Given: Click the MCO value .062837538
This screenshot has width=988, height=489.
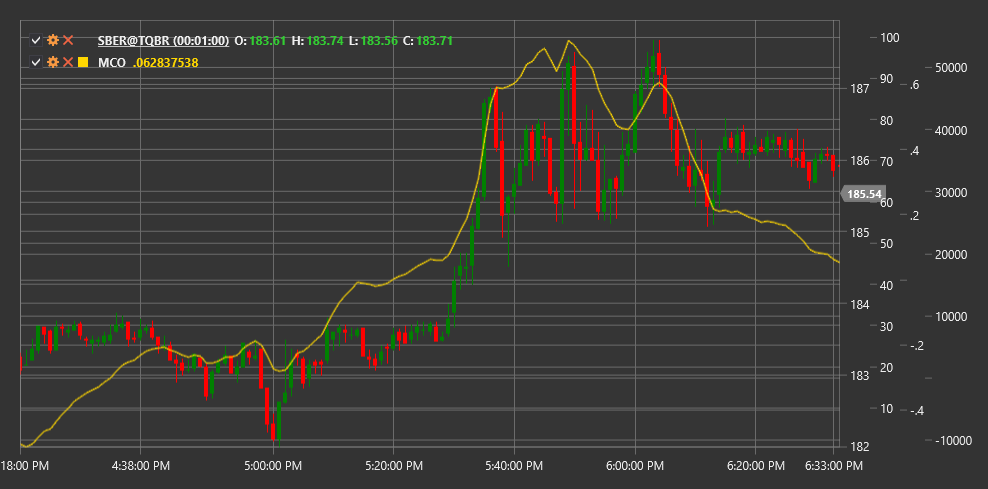Looking at the screenshot, I should [x=166, y=62].
